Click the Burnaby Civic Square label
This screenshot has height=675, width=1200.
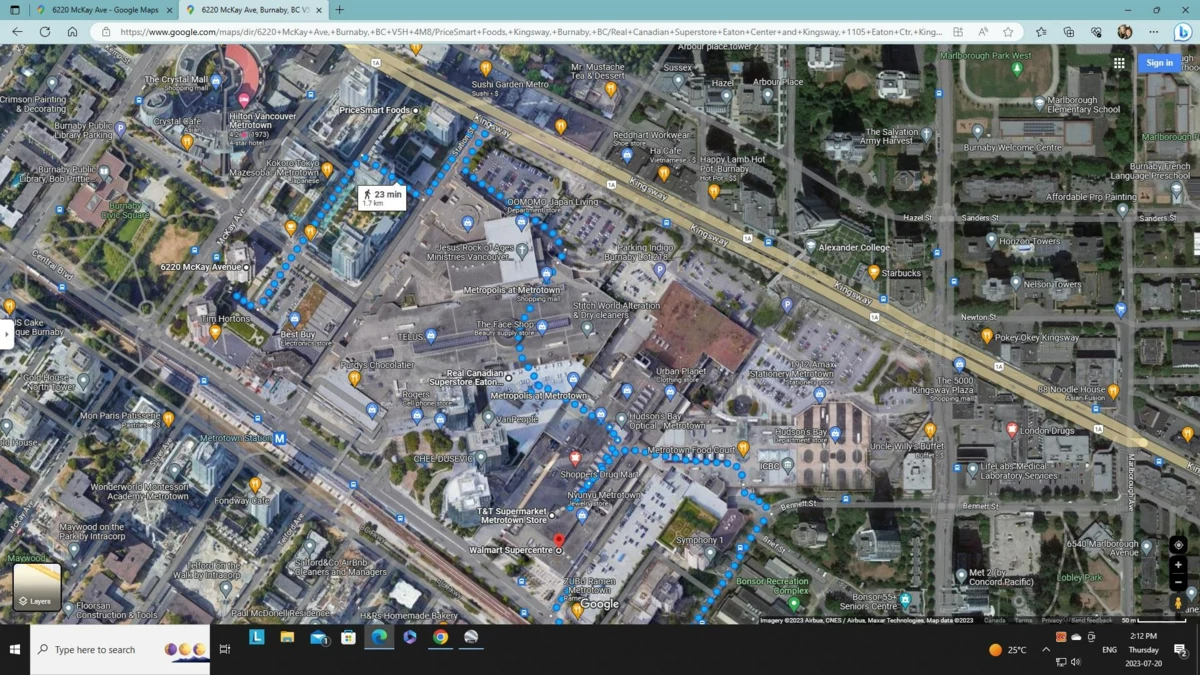[123, 210]
